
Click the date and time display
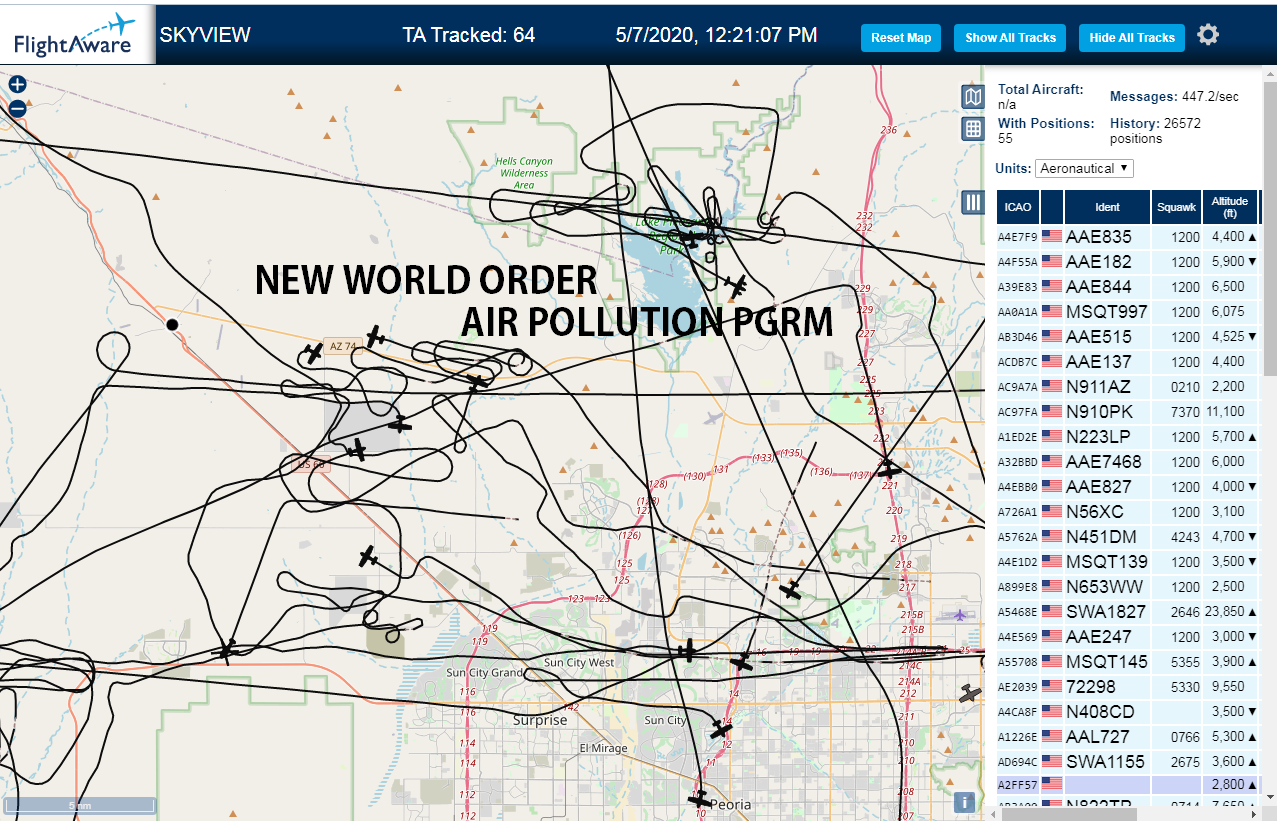[x=716, y=35]
